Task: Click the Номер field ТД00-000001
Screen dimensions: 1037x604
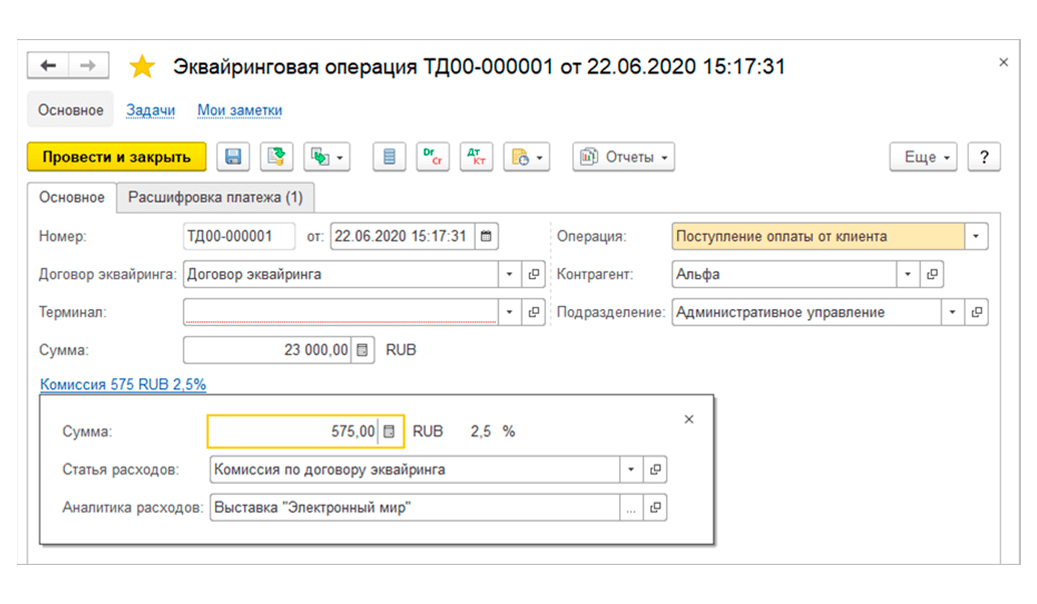Action: pos(239,236)
